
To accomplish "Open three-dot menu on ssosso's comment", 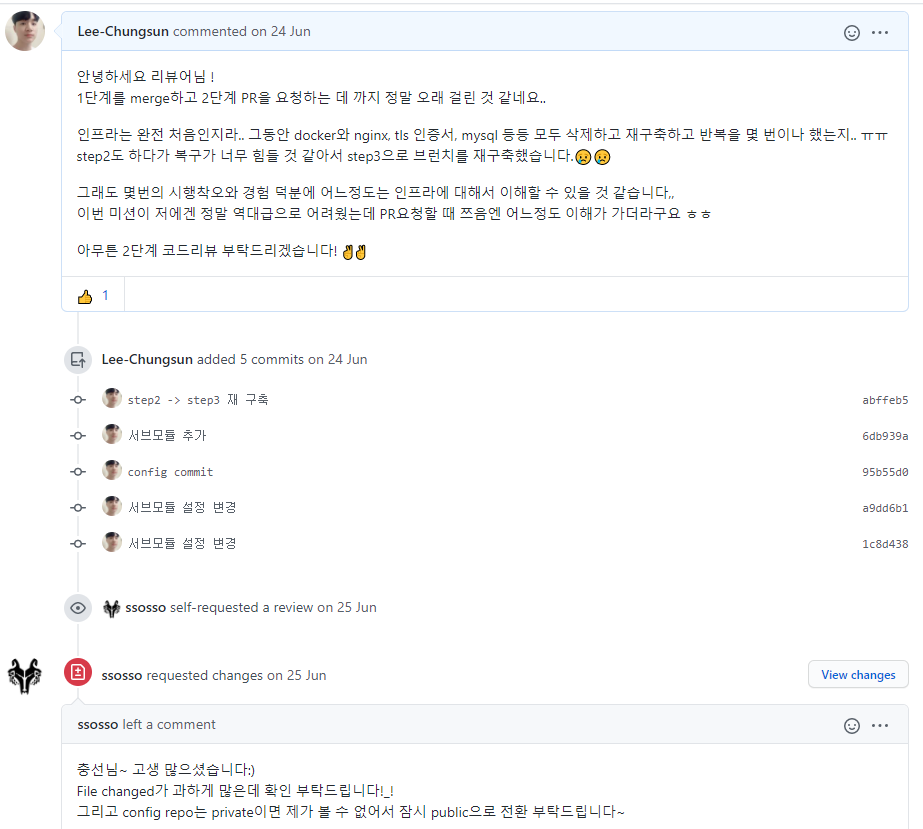I will coord(880,725).
